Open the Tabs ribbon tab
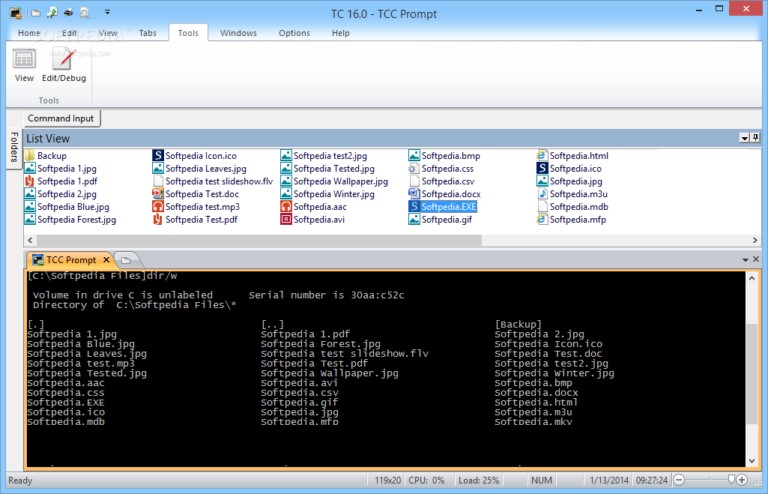This screenshot has height=494, width=768. 147,33
